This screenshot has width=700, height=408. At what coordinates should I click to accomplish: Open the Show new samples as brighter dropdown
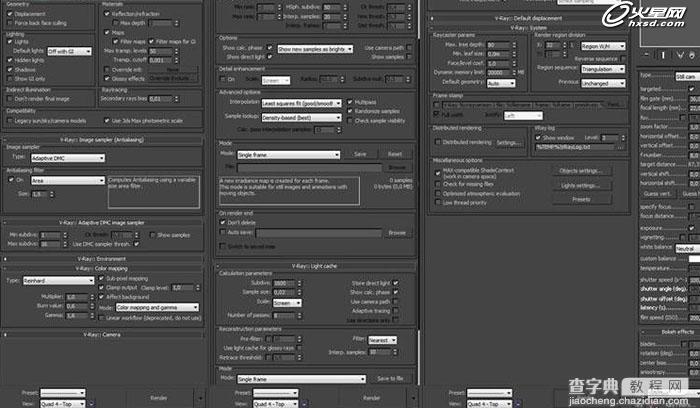315,49
